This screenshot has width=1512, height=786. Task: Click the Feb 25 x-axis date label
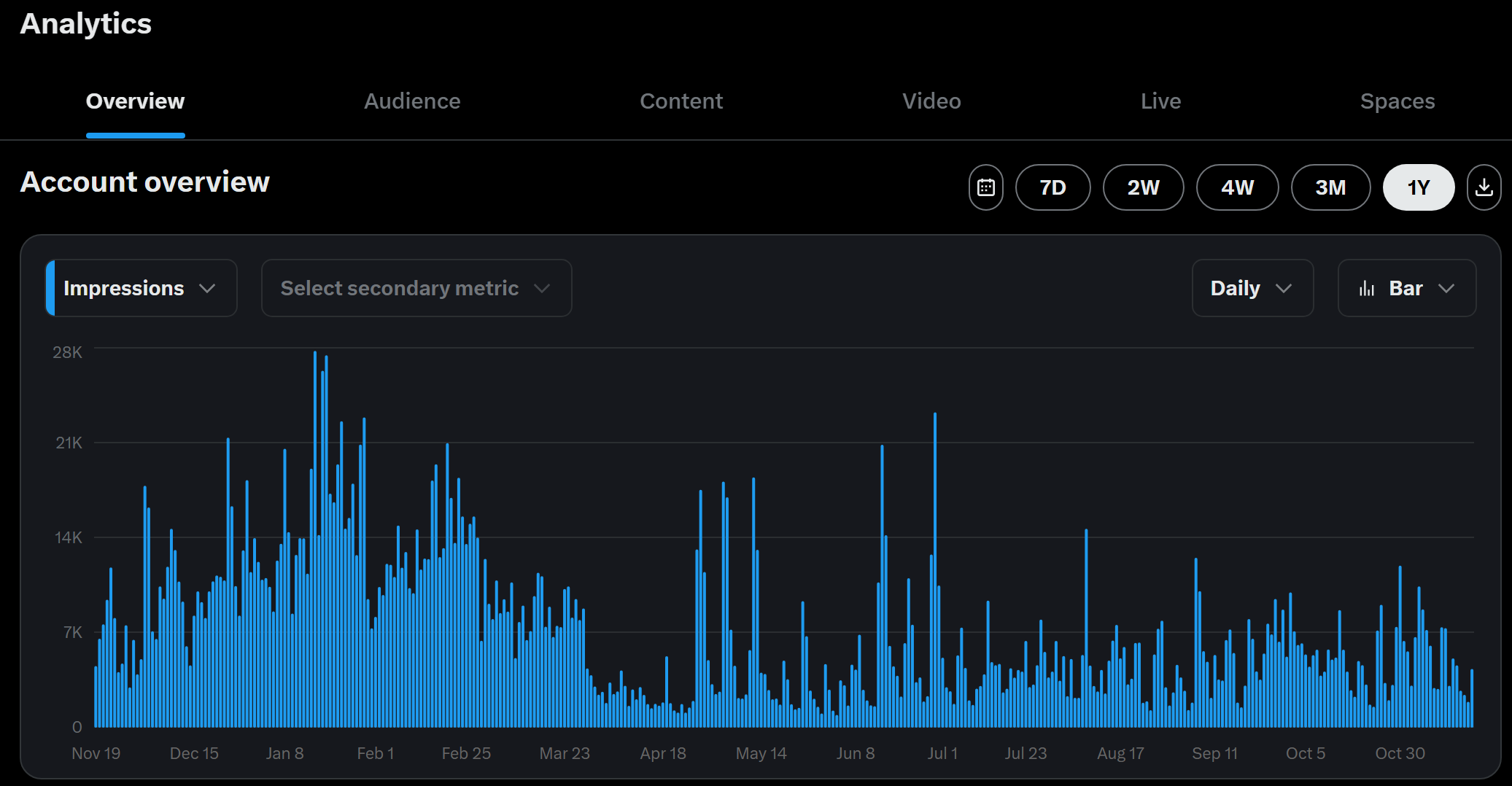(x=466, y=753)
